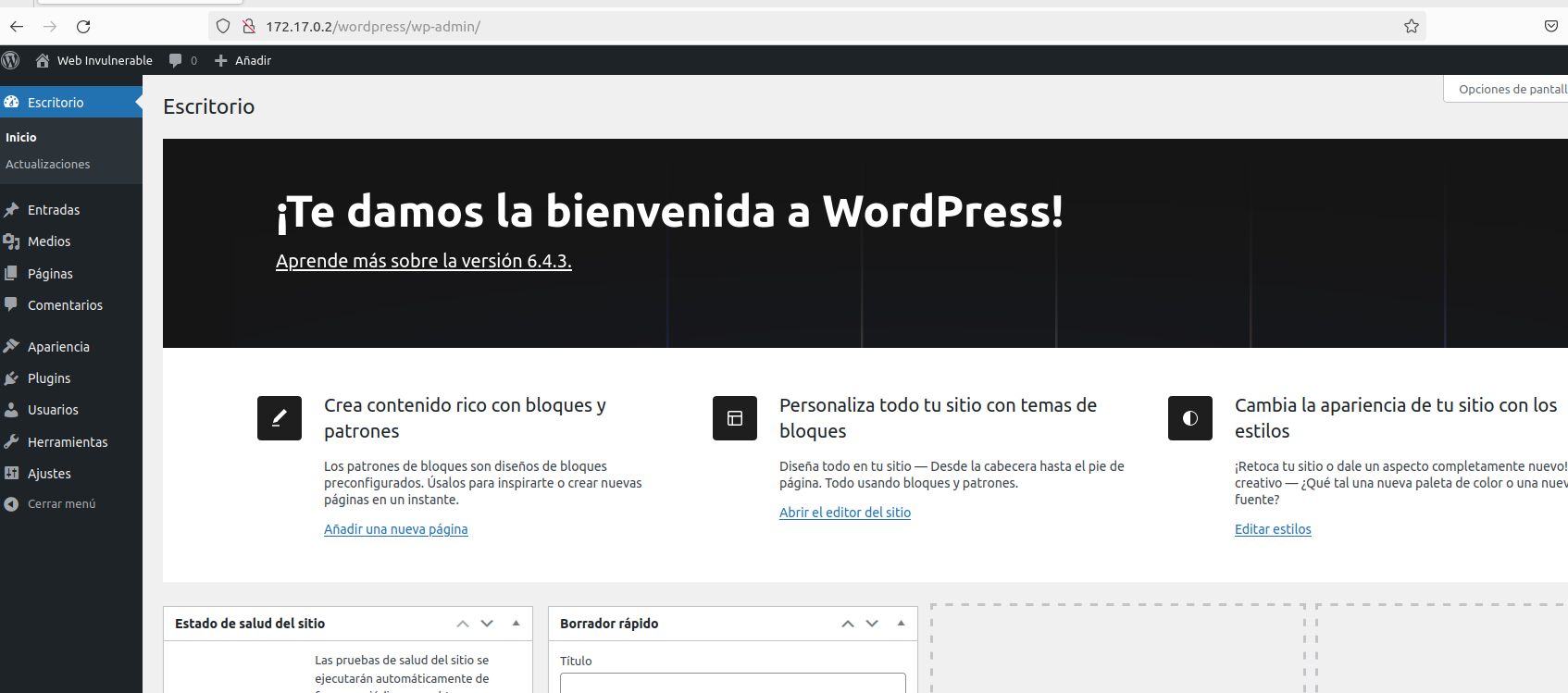Open Actualizaciones in the sidebar
The image size is (1568, 693).
tap(48, 164)
